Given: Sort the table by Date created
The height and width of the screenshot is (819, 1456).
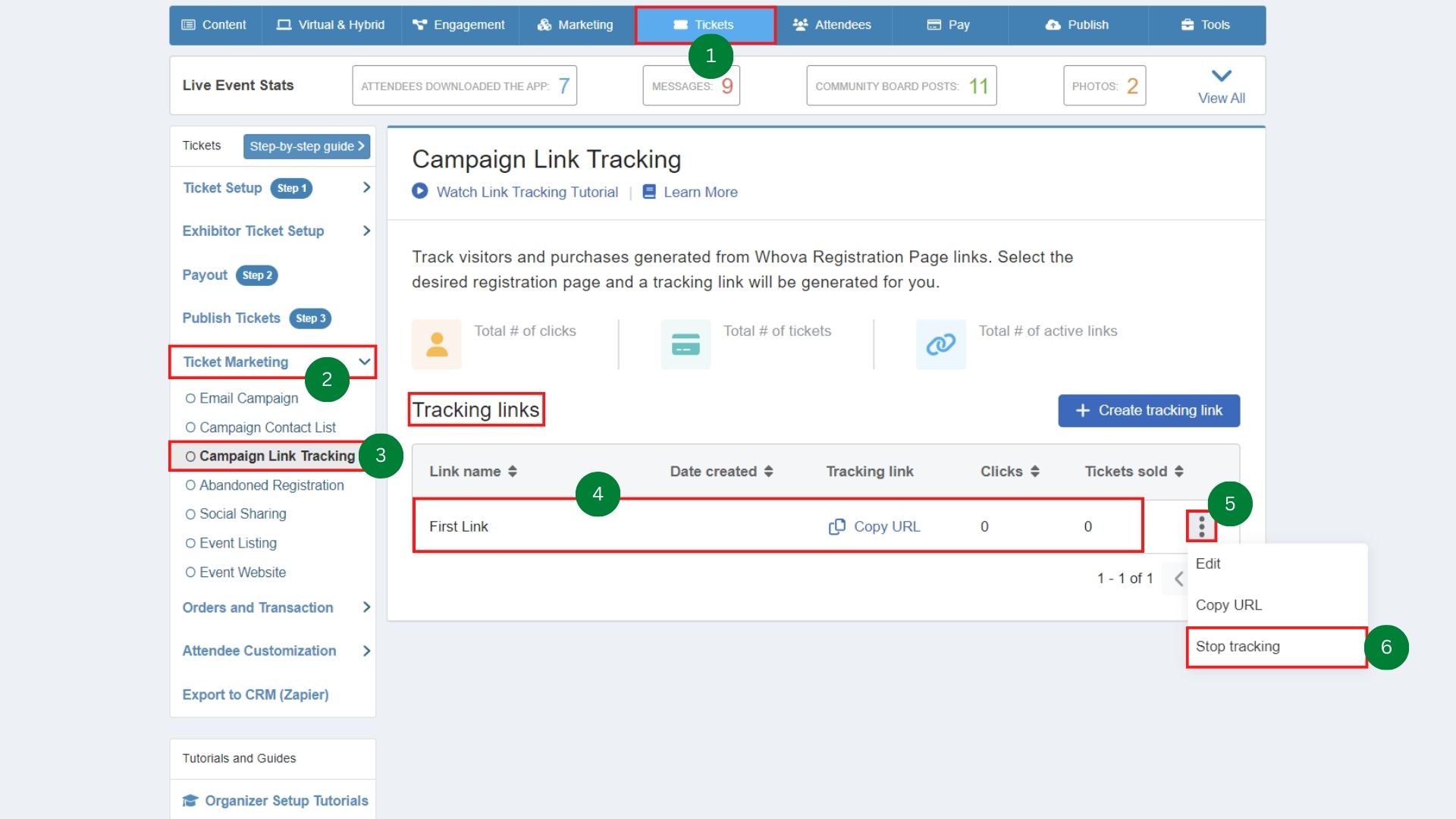Looking at the screenshot, I should [768, 471].
